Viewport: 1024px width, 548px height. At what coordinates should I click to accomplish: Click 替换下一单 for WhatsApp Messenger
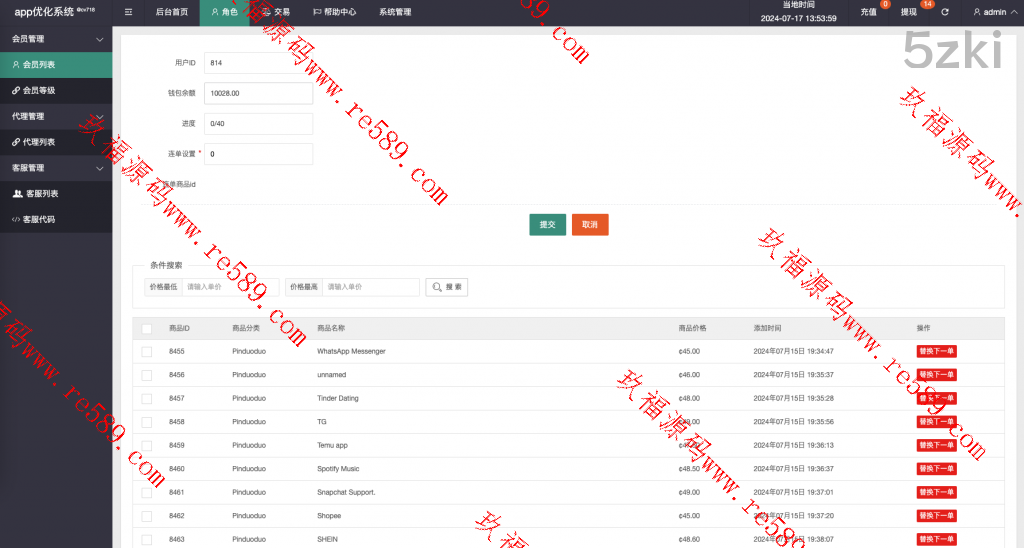pos(936,352)
